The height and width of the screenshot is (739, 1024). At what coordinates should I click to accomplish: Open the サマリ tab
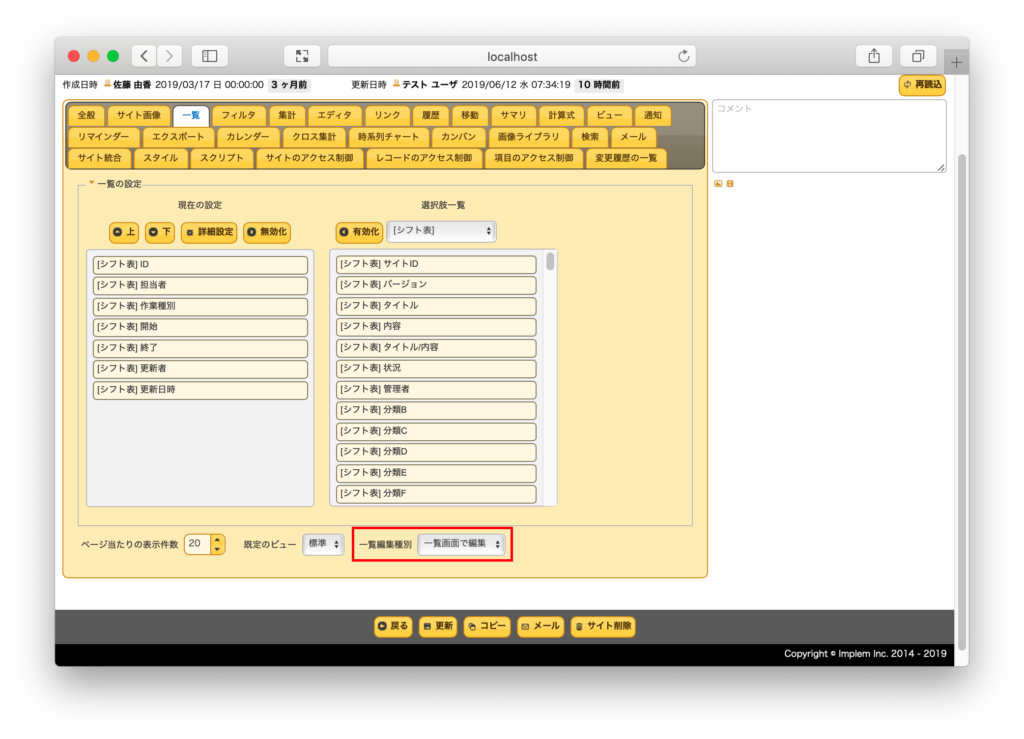pos(513,116)
